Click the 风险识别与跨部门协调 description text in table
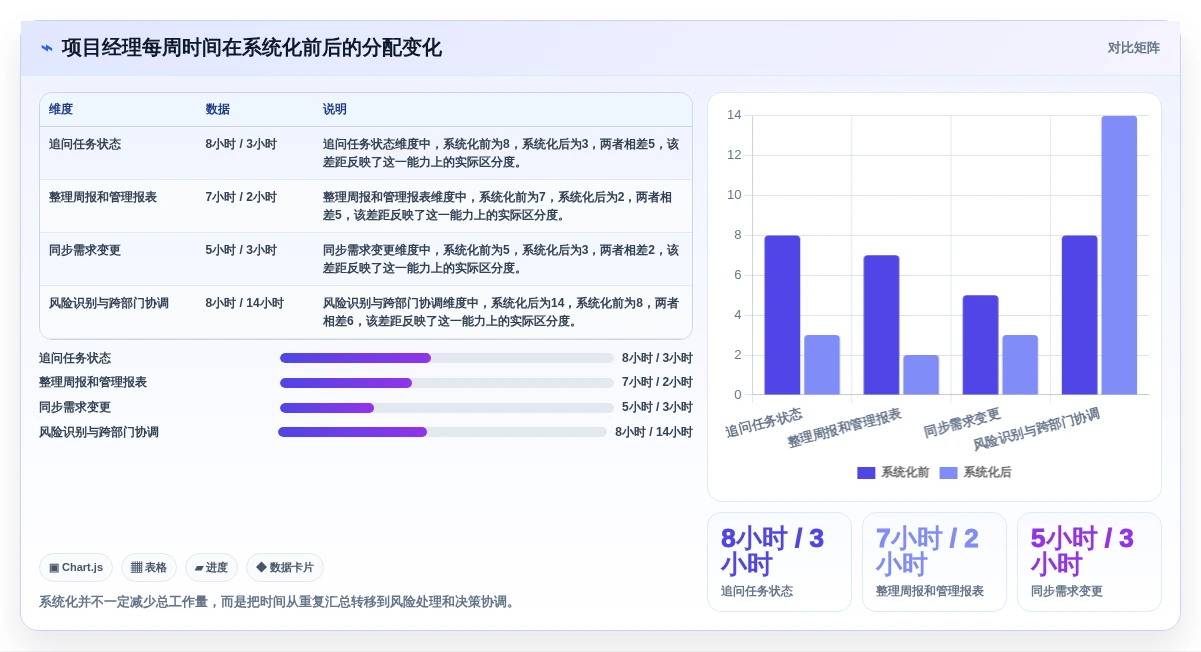The image size is (1201, 652). tap(501, 312)
